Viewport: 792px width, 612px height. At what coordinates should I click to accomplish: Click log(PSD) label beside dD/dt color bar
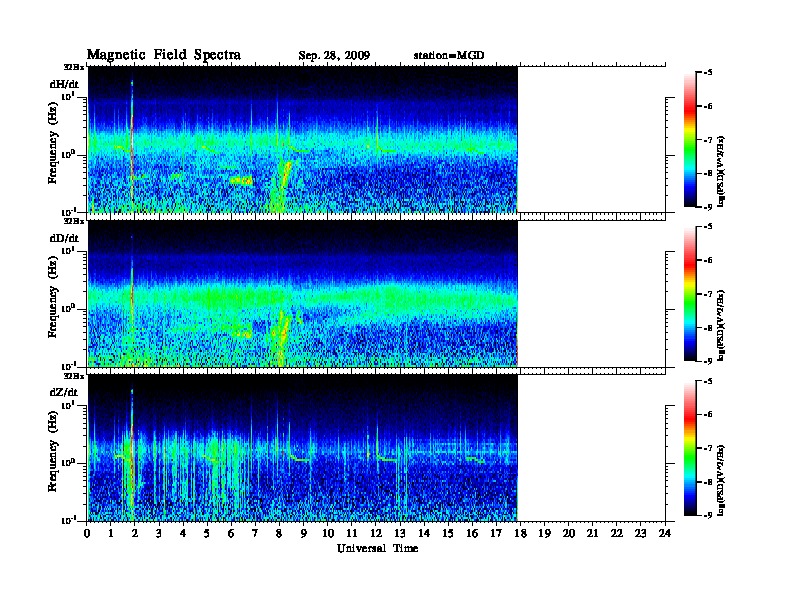pyautogui.click(x=721, y=325)
